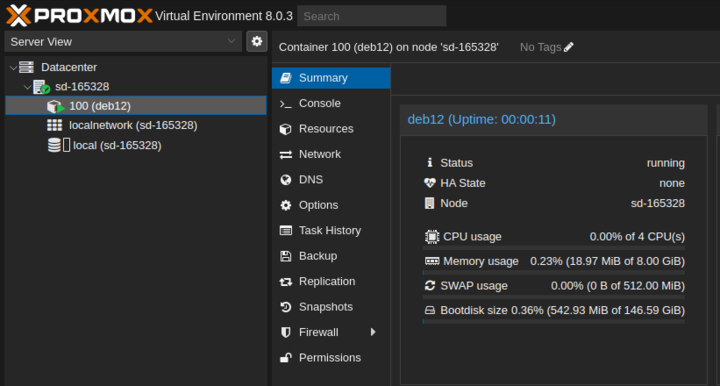Click the container header title text
Viewport: 720px width, 386px height.
[x=388, y=47]
